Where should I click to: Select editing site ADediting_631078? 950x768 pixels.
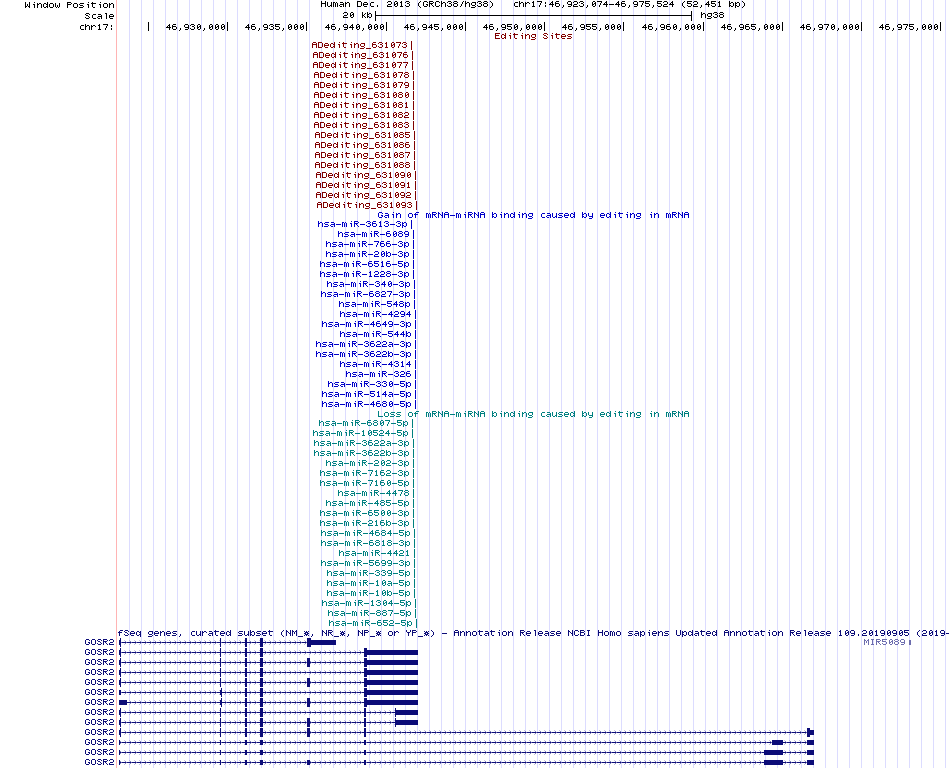coord(362,75)
